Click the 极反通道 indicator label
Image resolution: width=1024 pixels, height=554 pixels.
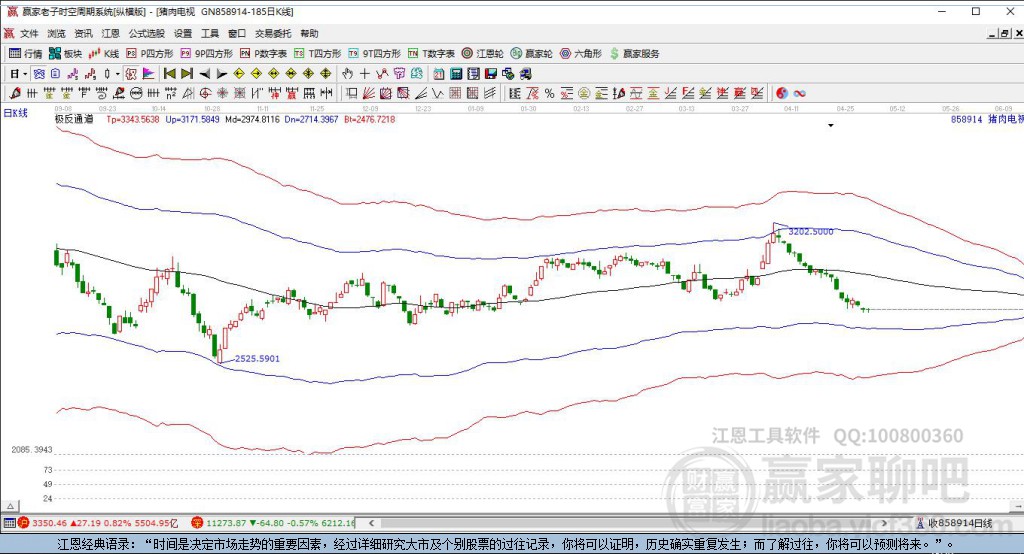74,119
